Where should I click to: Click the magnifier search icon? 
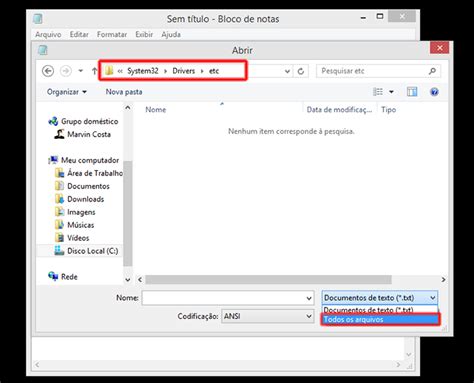tap(432, 71)
